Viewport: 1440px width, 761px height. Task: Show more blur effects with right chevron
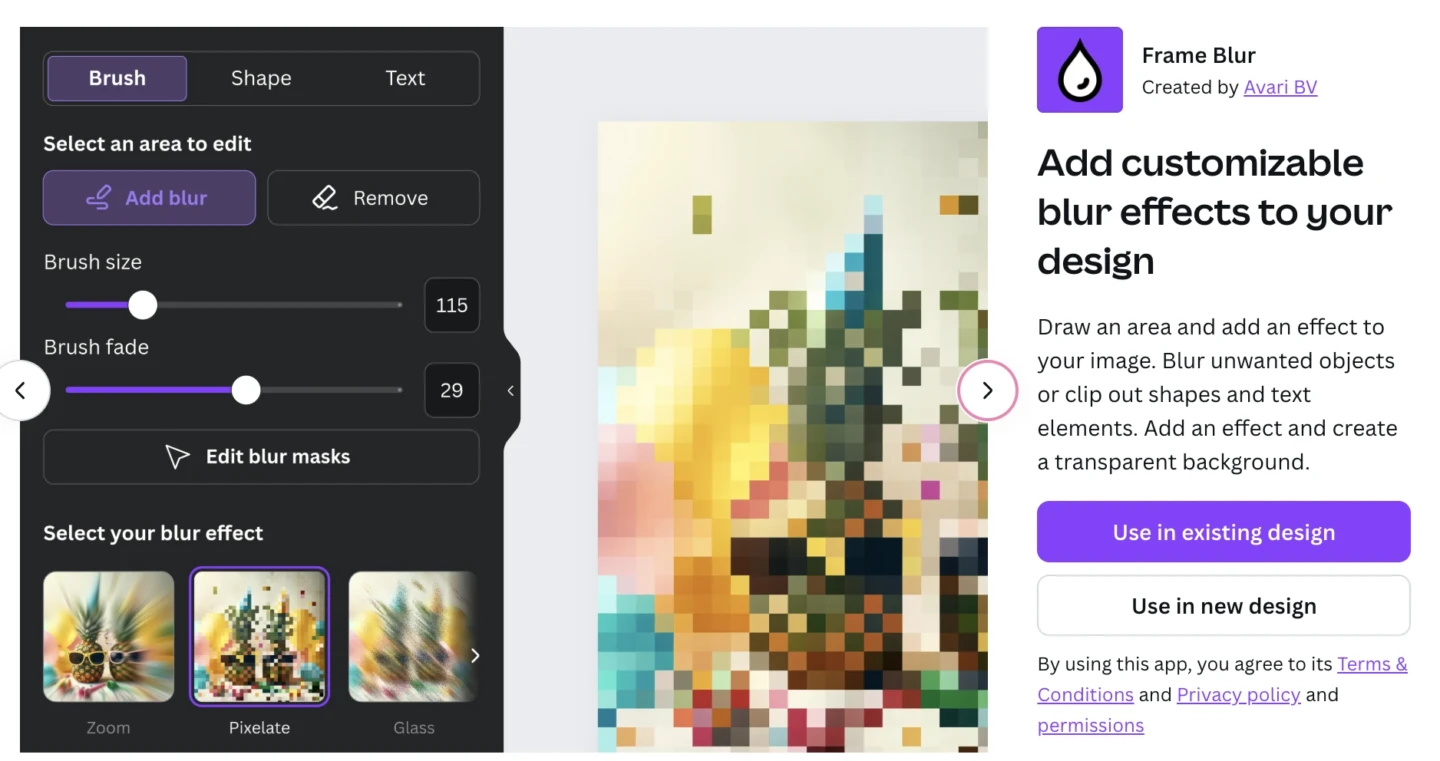click(475, 655)
